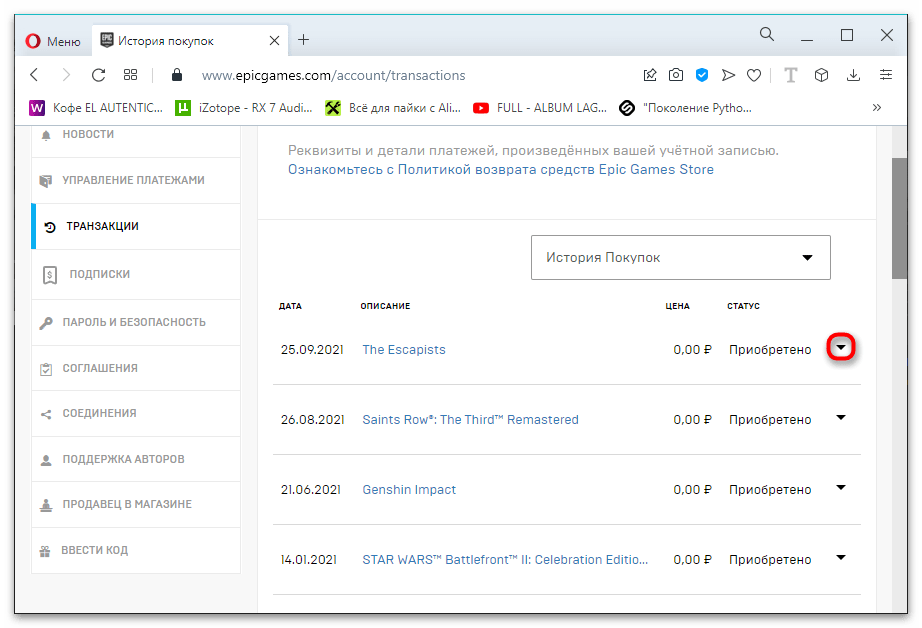Open the История Покупок dropdown
Viewport: 922px width, 628px height.
click(680, 258)
